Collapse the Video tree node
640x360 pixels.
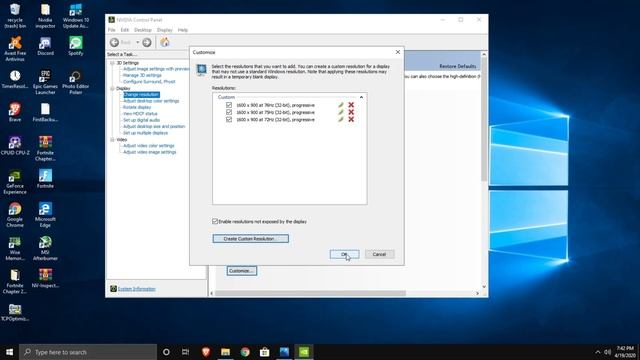(x=112, y=140)
